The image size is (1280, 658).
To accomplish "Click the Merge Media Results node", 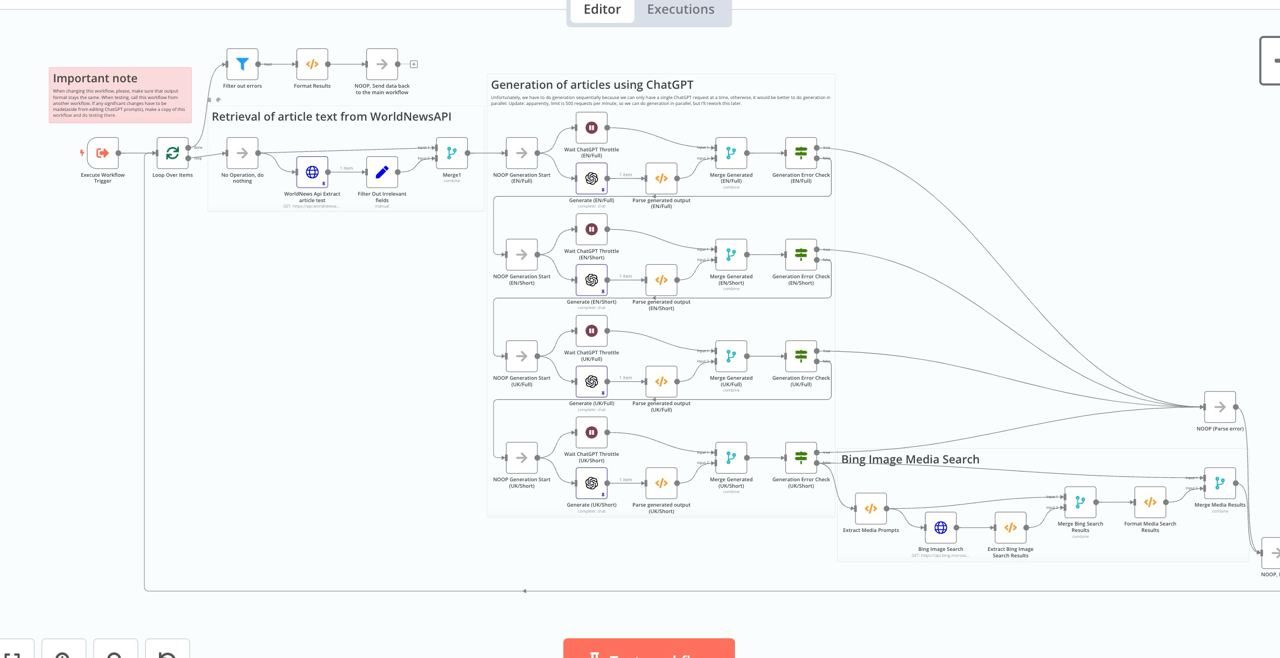I will pyautogui.click(x=1220, y=483).
